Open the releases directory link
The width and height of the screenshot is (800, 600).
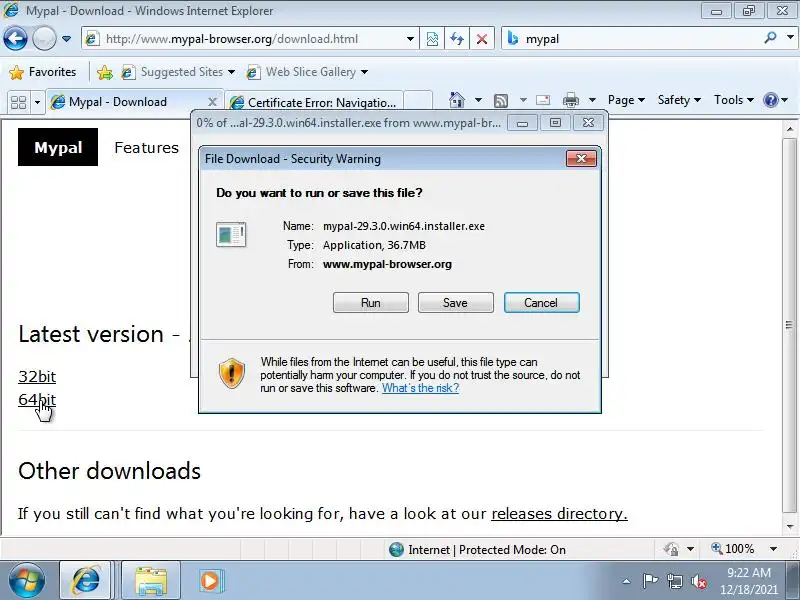pos(559,513)
